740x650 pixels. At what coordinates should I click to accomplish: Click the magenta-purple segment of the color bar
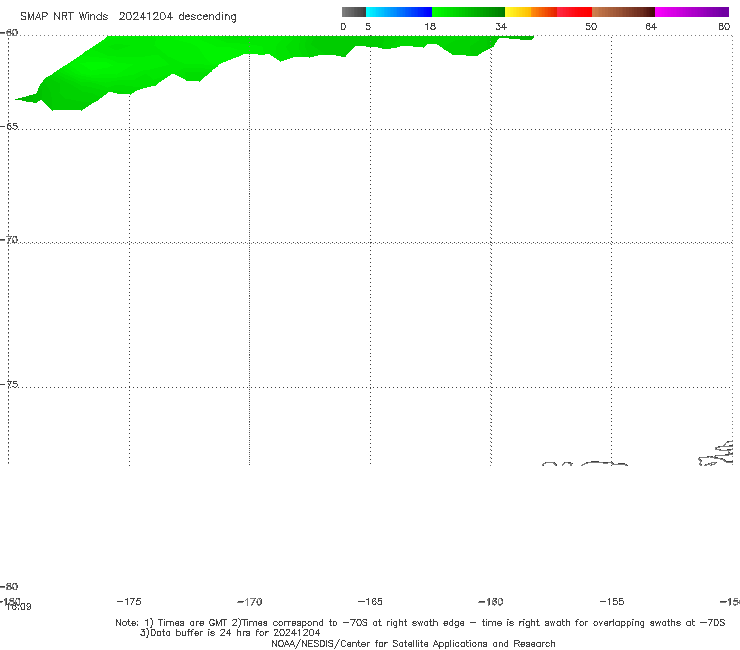(x=692, y=12)
